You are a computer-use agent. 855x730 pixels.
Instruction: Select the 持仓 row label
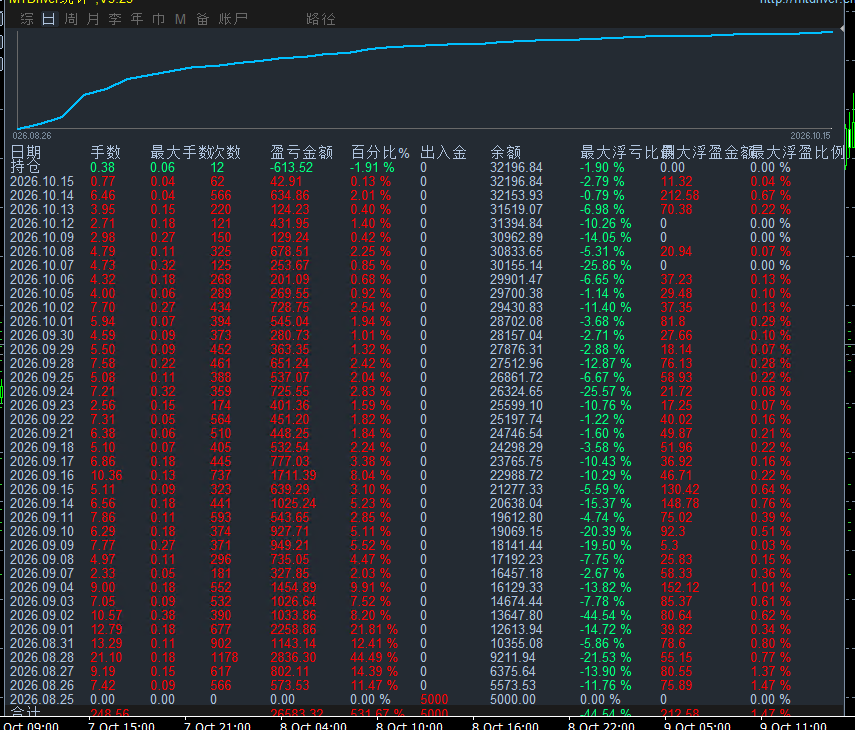click(25, 167)
